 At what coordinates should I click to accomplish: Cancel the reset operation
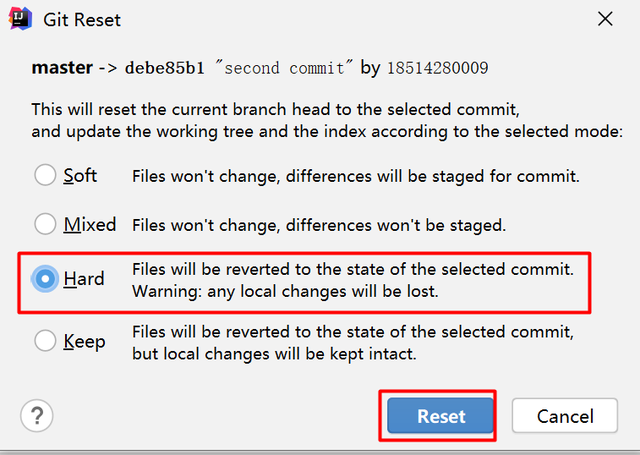click(x=565, y=416)
